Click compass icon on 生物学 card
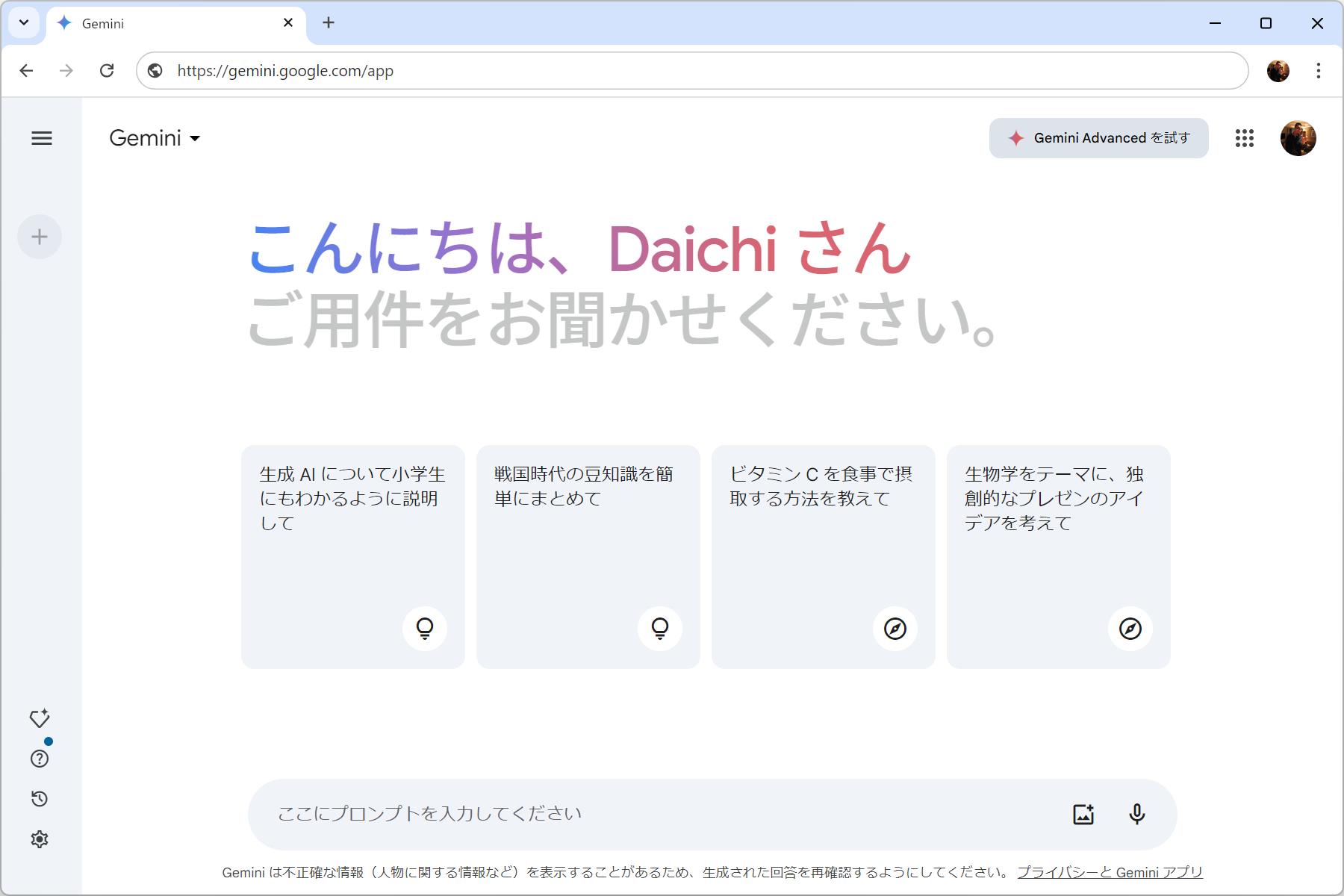Image resolution: width=1344 pixels, height=896 pixels. pyautogui.click(x=1130, y=629)
